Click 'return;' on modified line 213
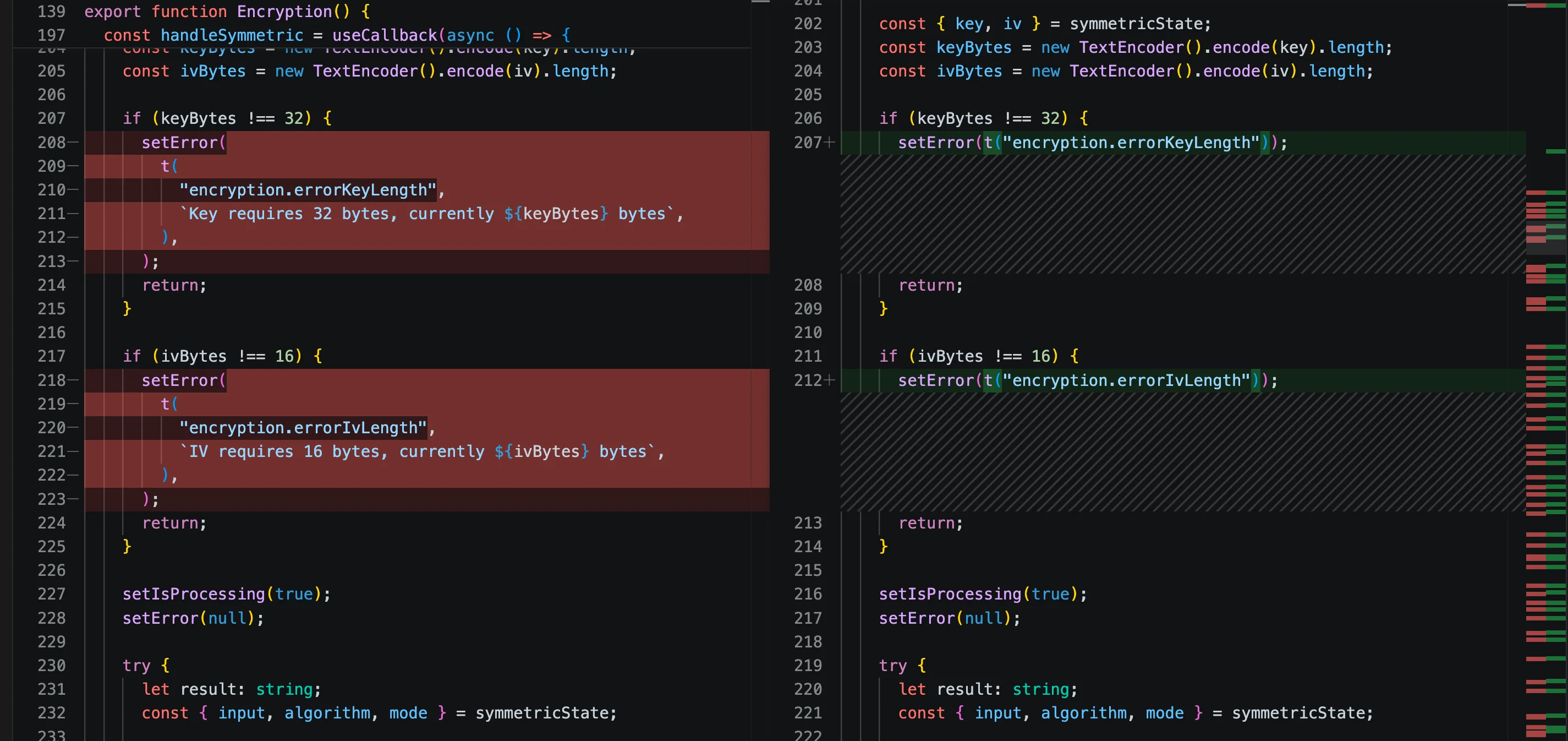This screenshot has height=741, width=1568. (931, 523)
